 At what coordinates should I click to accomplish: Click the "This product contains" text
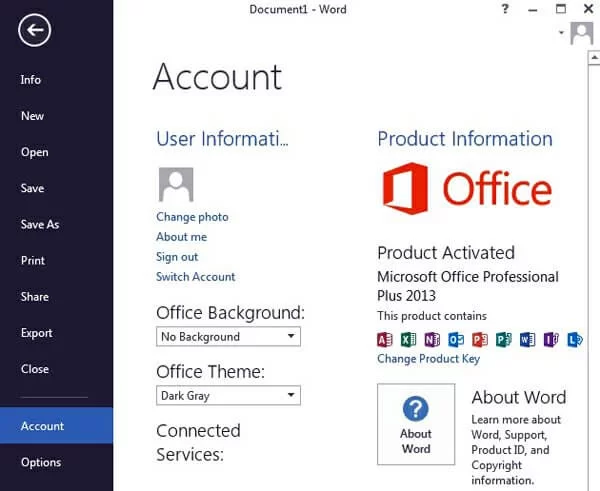point(432,316)
